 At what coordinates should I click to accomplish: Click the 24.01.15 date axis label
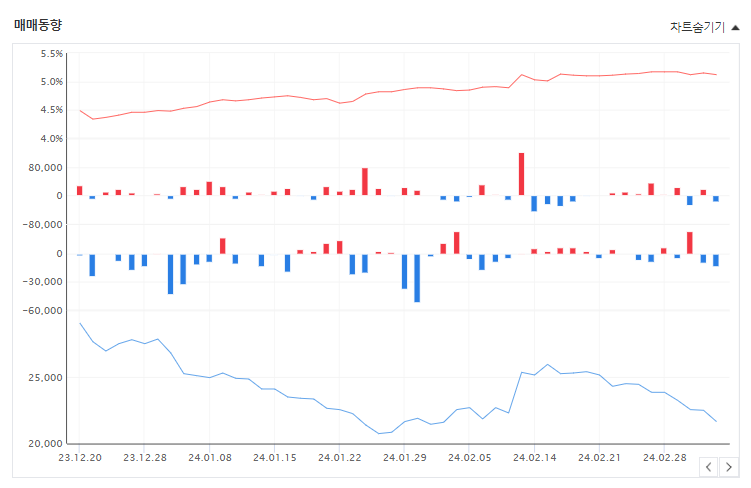click(275, 458)
